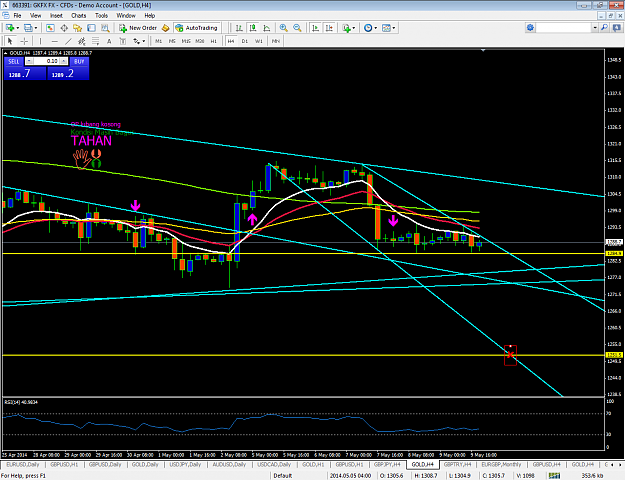Toggle the Market Watch window icon

(x=50, y=28)
